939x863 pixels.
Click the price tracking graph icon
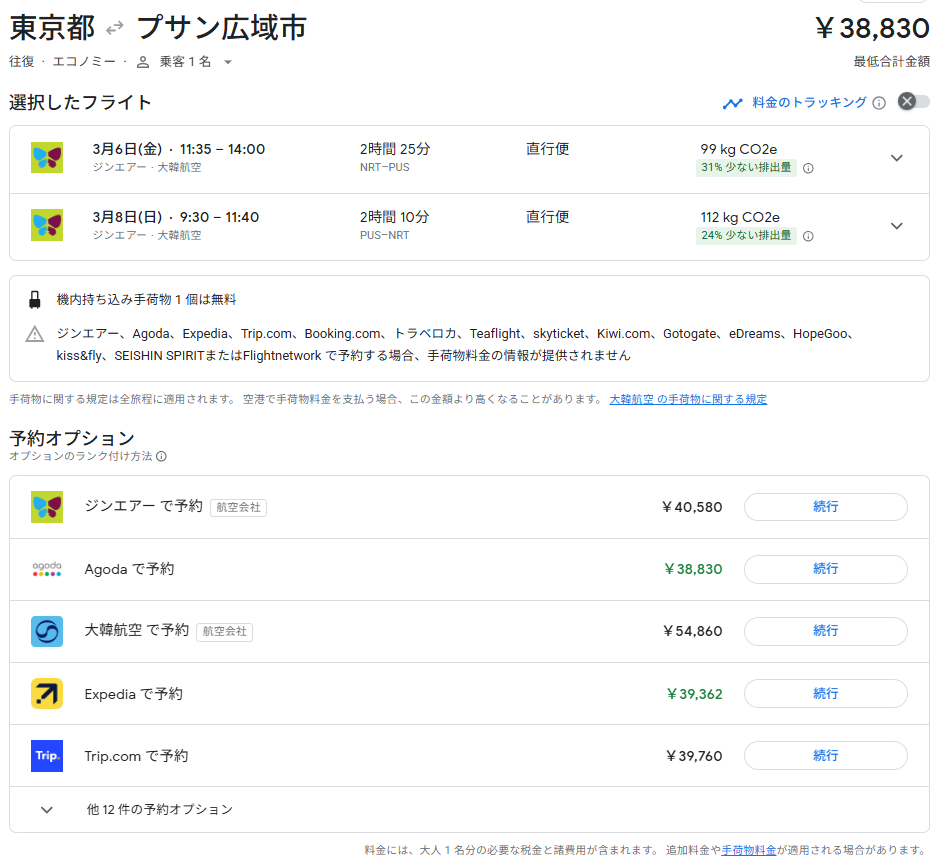[733, 103]
